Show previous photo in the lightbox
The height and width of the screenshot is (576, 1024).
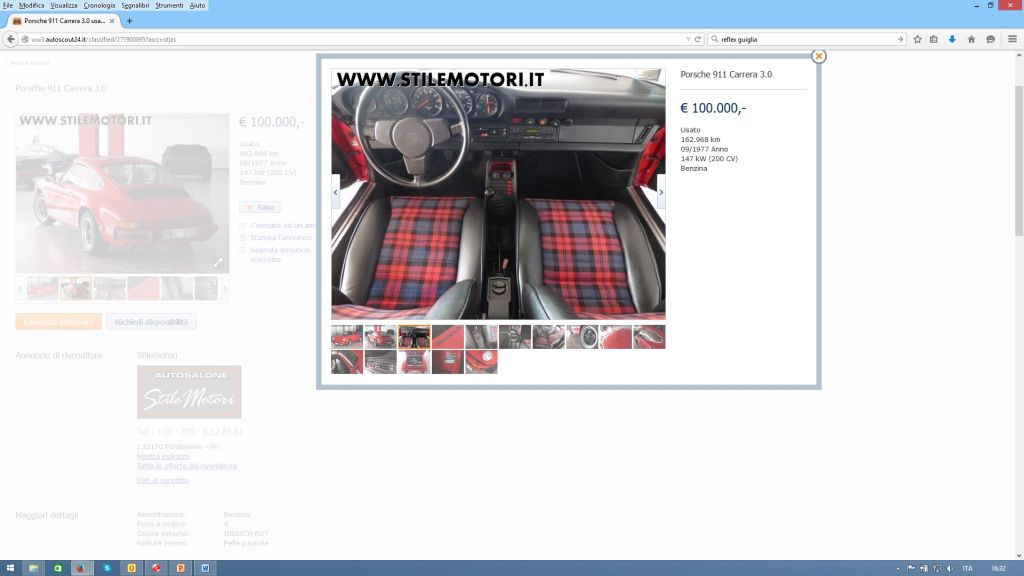pos(336,192)
